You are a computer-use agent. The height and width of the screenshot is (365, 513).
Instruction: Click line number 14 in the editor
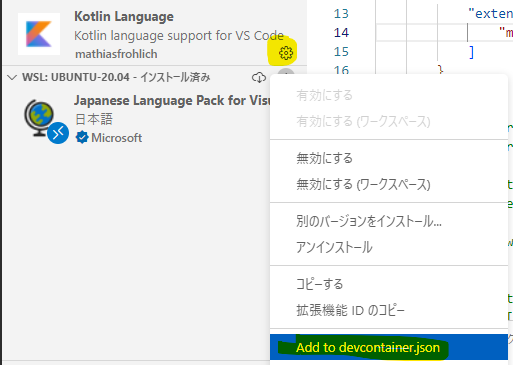click(341, 33)
